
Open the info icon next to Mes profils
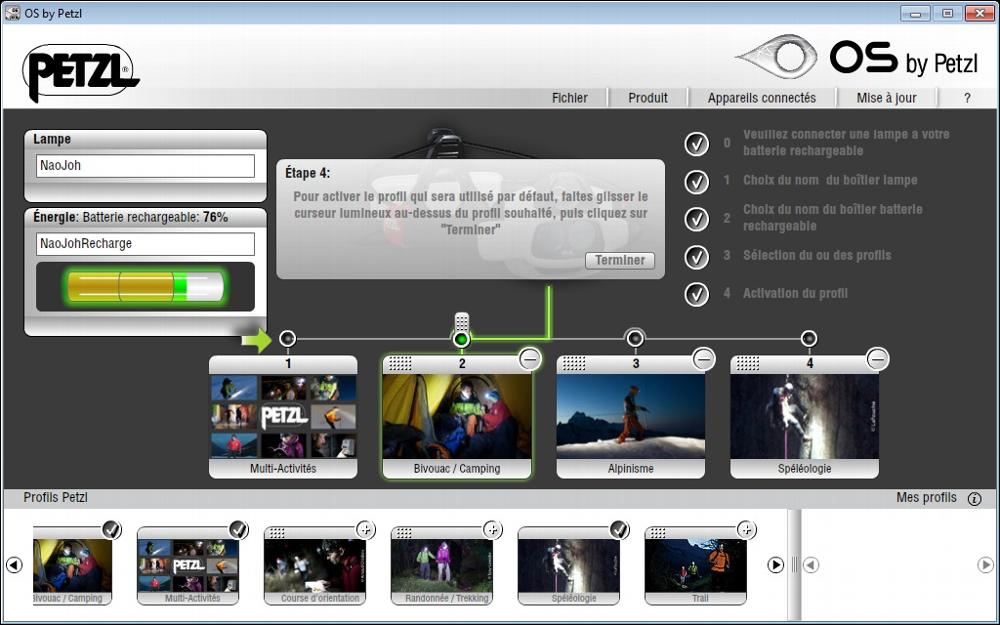[974, 499]
